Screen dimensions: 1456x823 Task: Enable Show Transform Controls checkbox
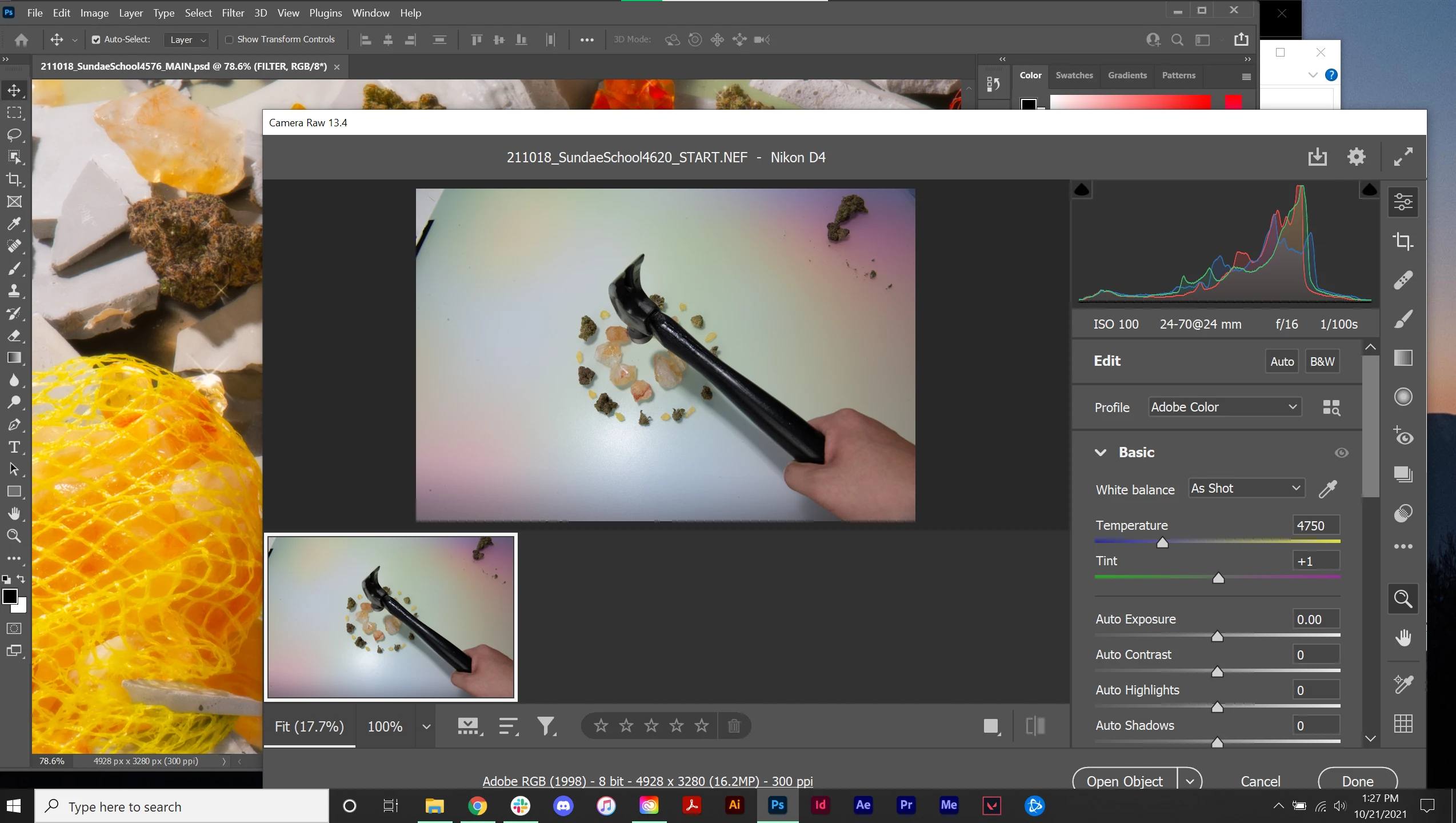229,39
